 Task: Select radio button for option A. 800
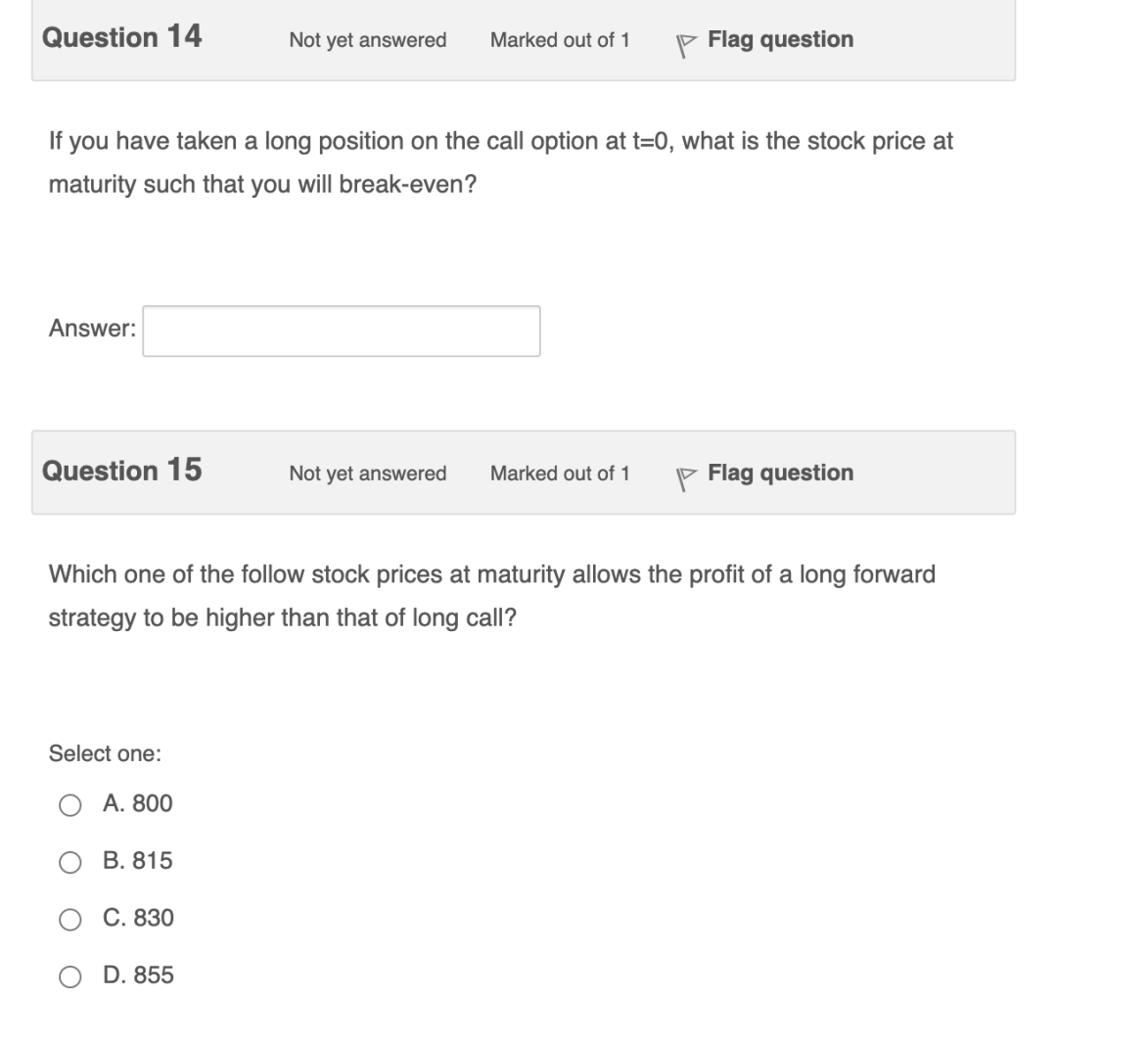[70, 803]
